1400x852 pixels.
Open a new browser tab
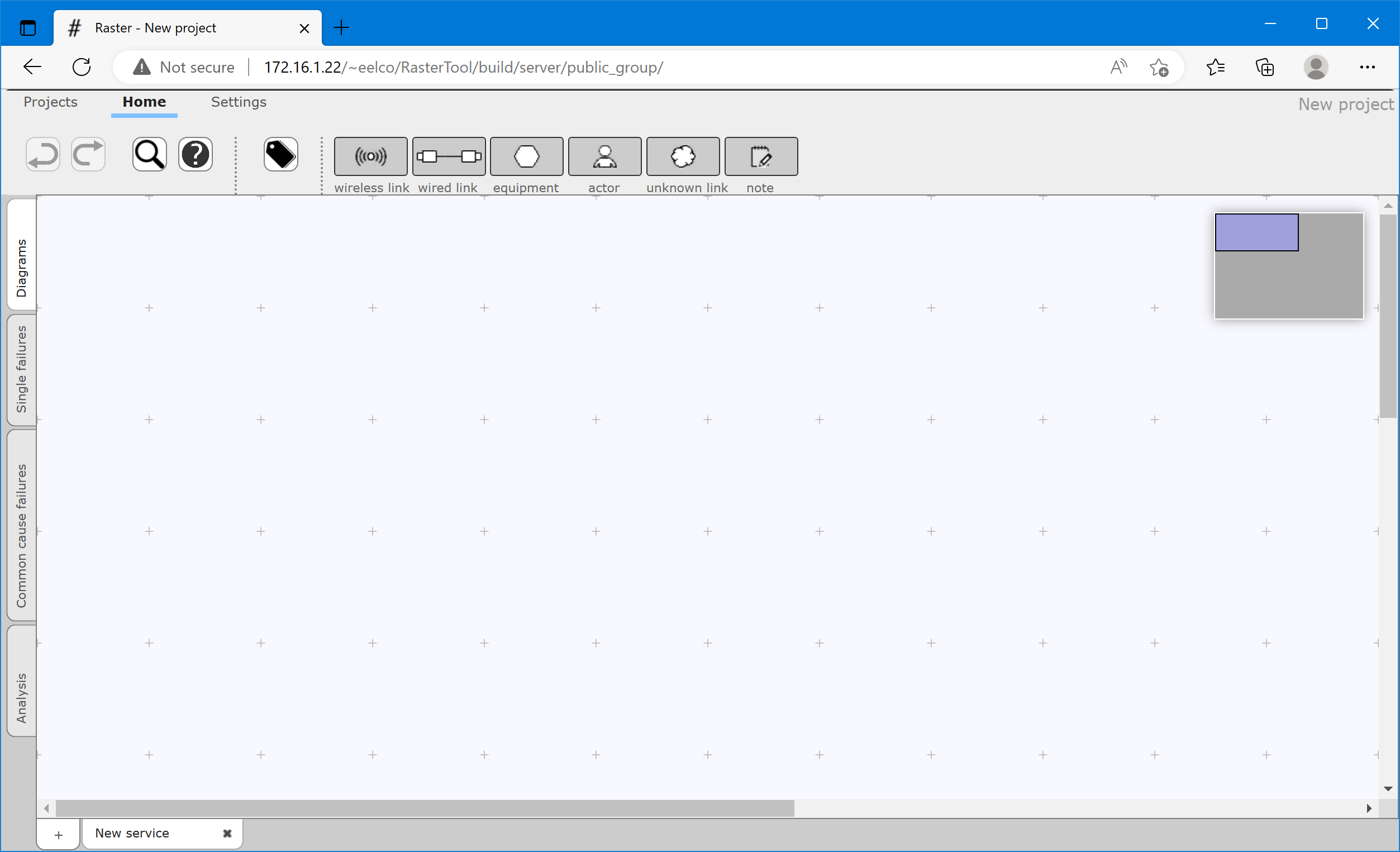click(341, 27)
